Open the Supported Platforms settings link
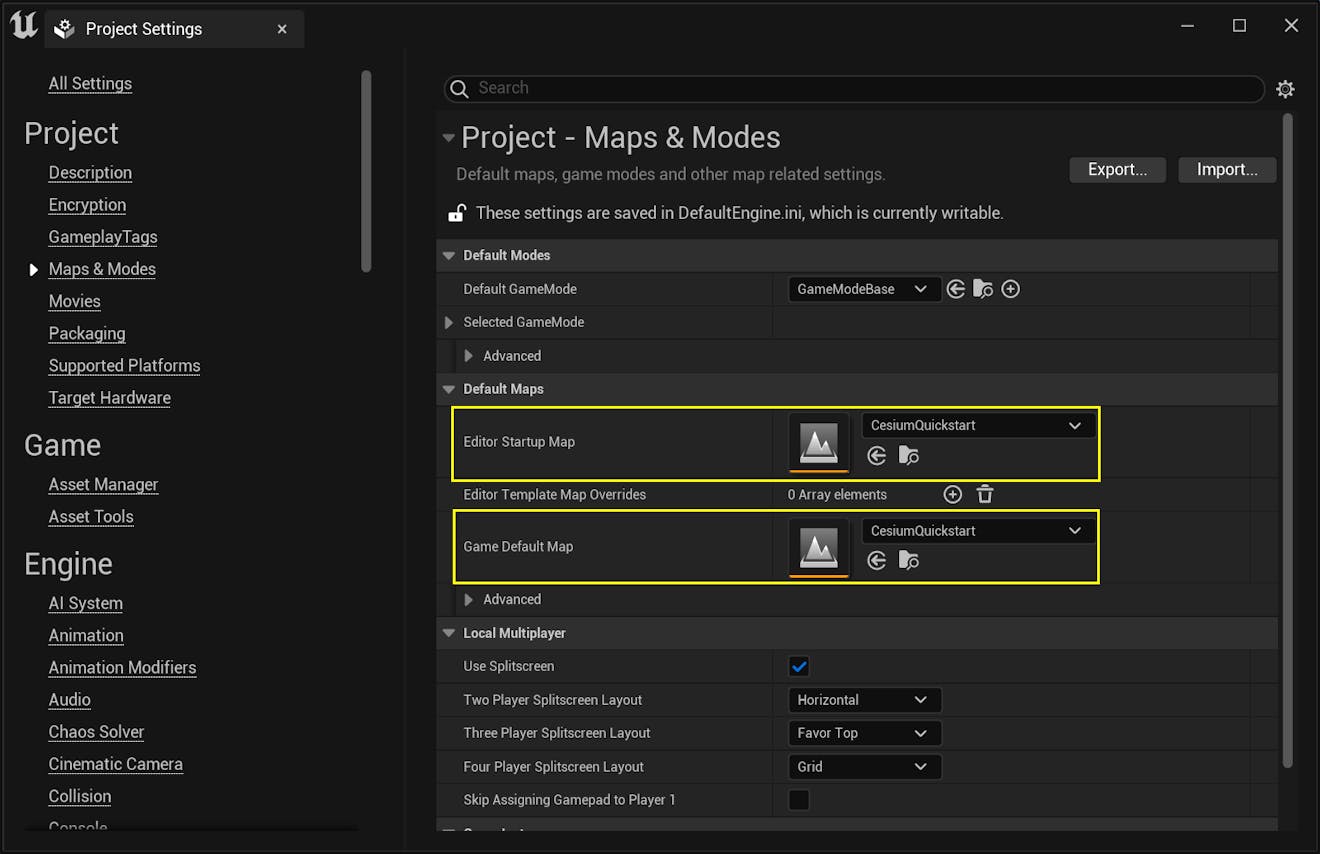 tap(124, 365)
